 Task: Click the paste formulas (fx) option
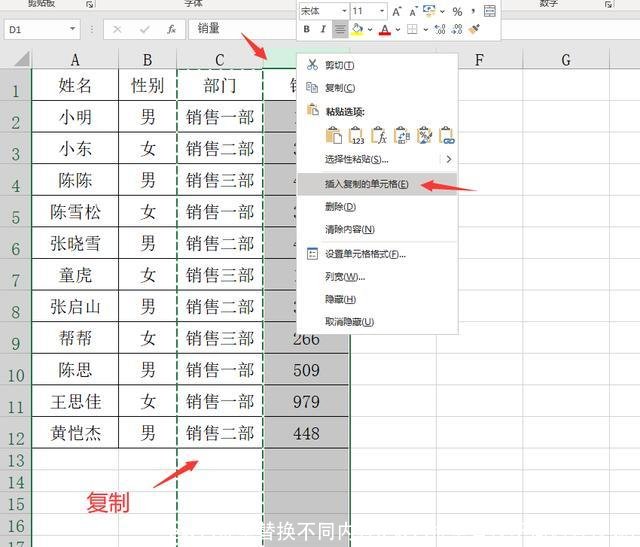[x=379, y=135]
